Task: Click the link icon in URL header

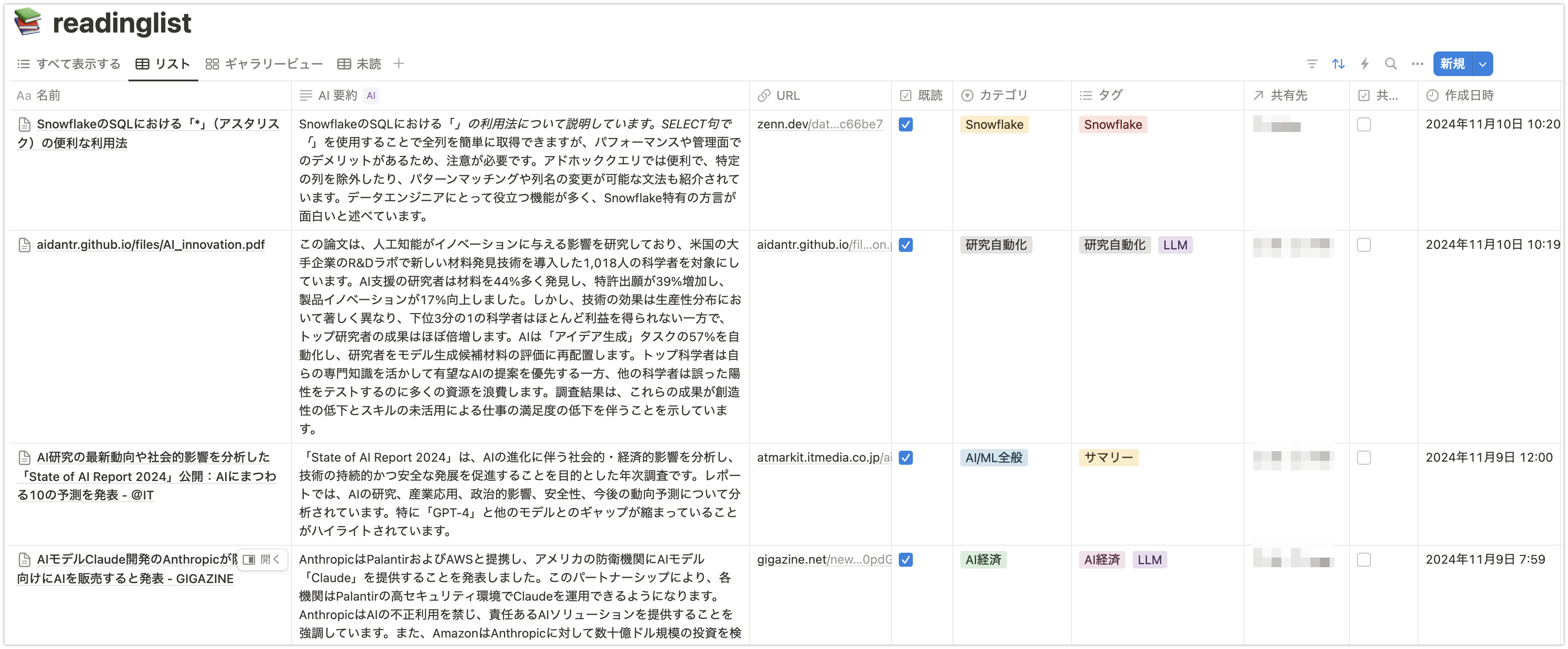Action: (764, 95)
